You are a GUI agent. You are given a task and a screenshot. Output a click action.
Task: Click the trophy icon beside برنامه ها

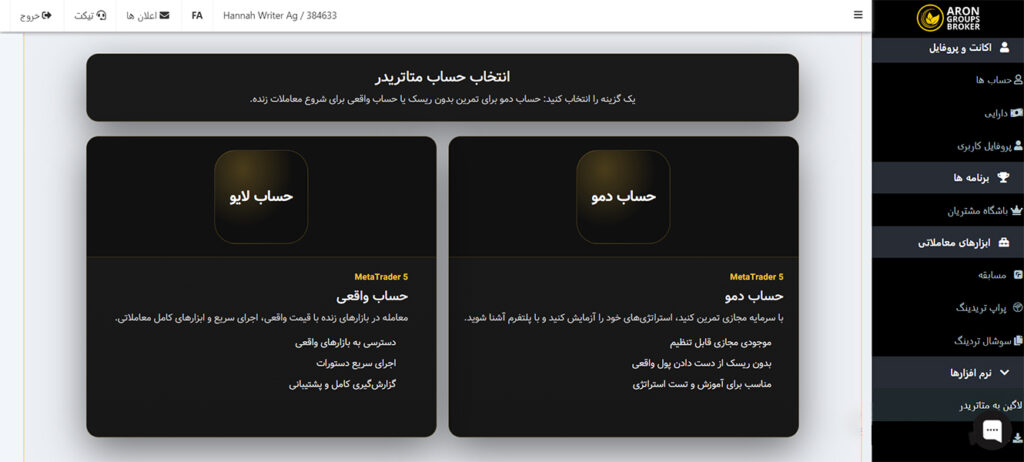(1004, 178)
